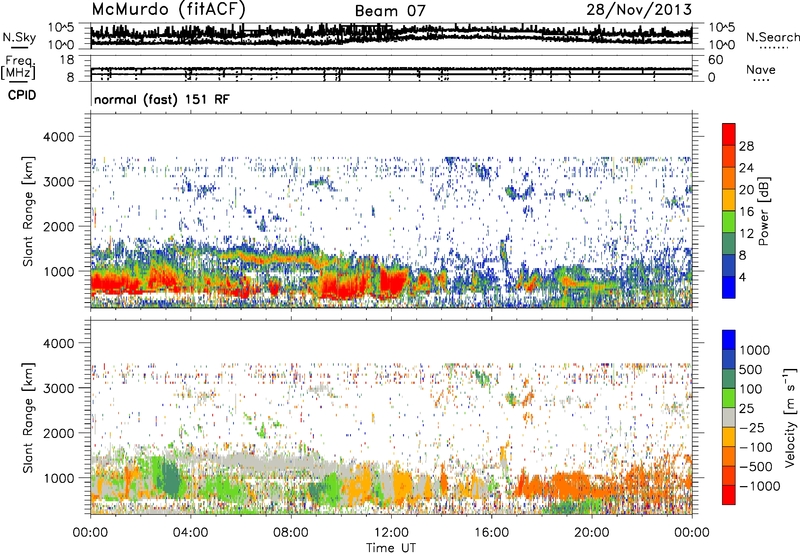Select the Beam 07 heading text
This screenshot has width=800, height=554.
pyautogui.click(x=390, y=11)
